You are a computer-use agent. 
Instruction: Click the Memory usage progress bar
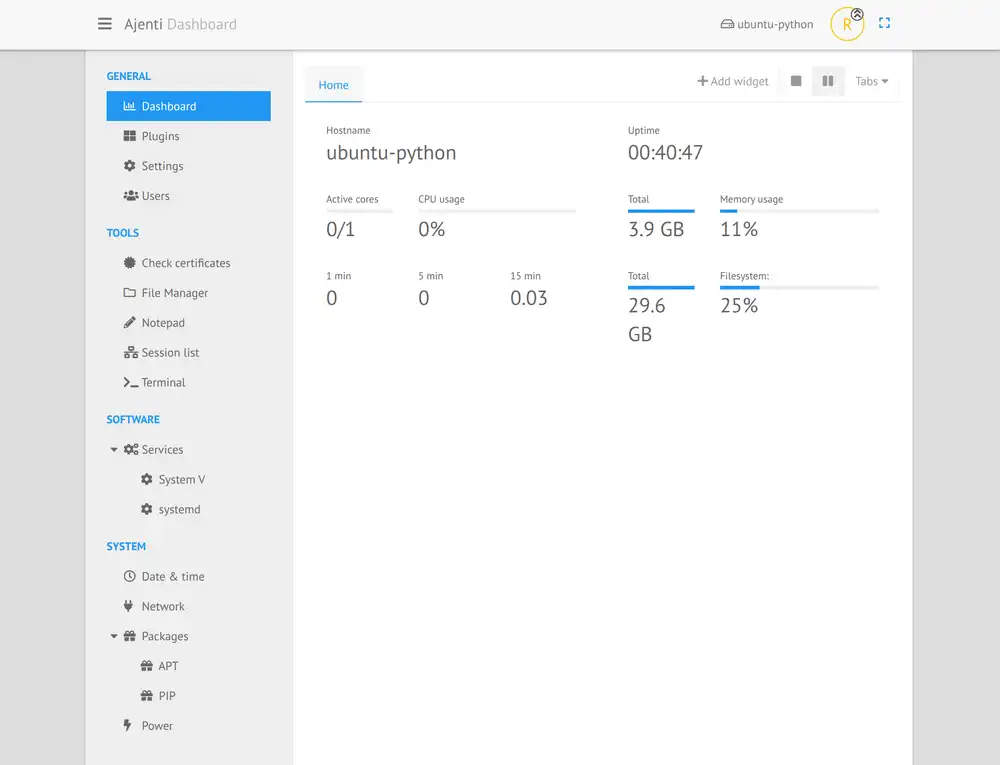pyautogui.click(x=798, y=212)
